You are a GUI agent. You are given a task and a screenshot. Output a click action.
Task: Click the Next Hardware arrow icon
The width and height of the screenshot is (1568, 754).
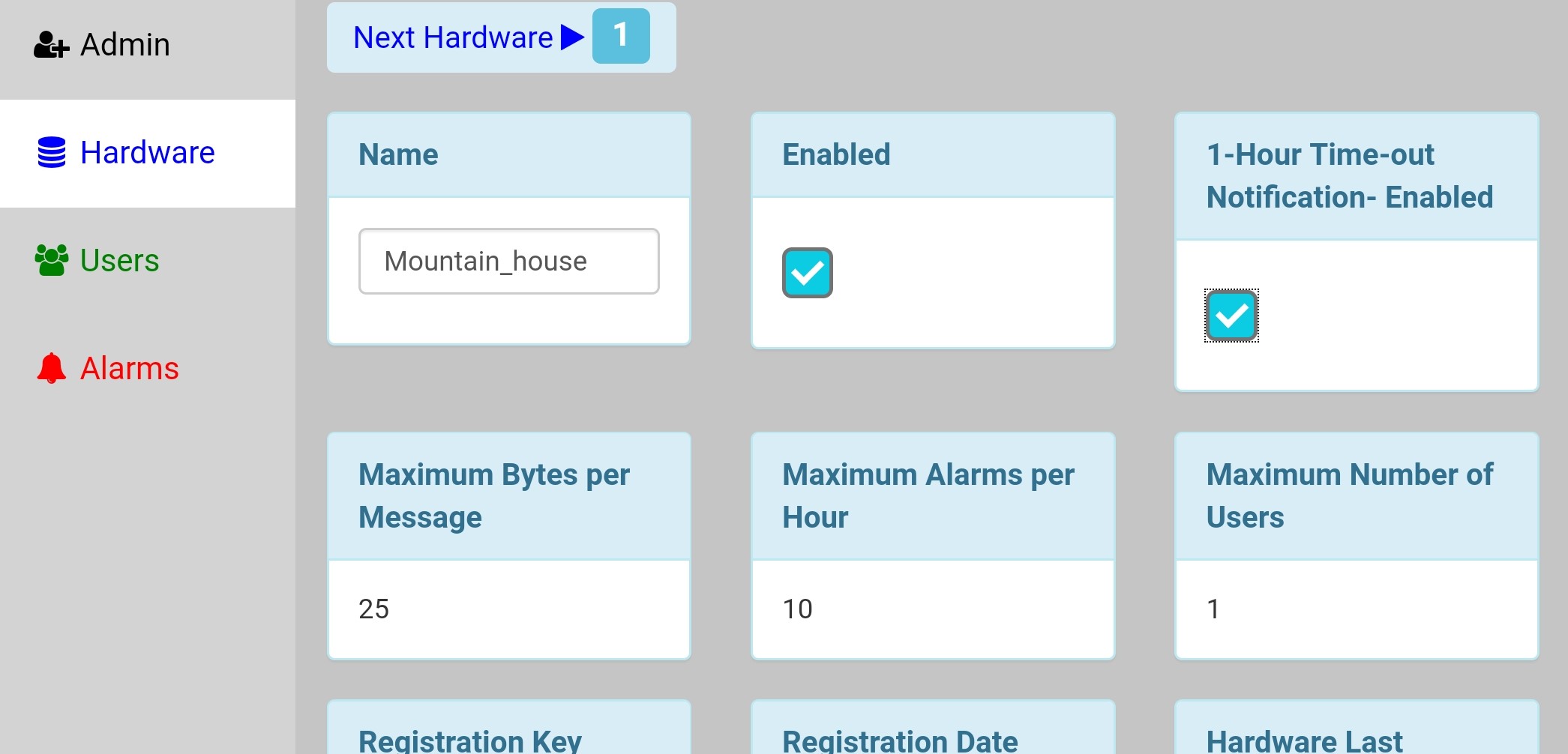(572, 37)
